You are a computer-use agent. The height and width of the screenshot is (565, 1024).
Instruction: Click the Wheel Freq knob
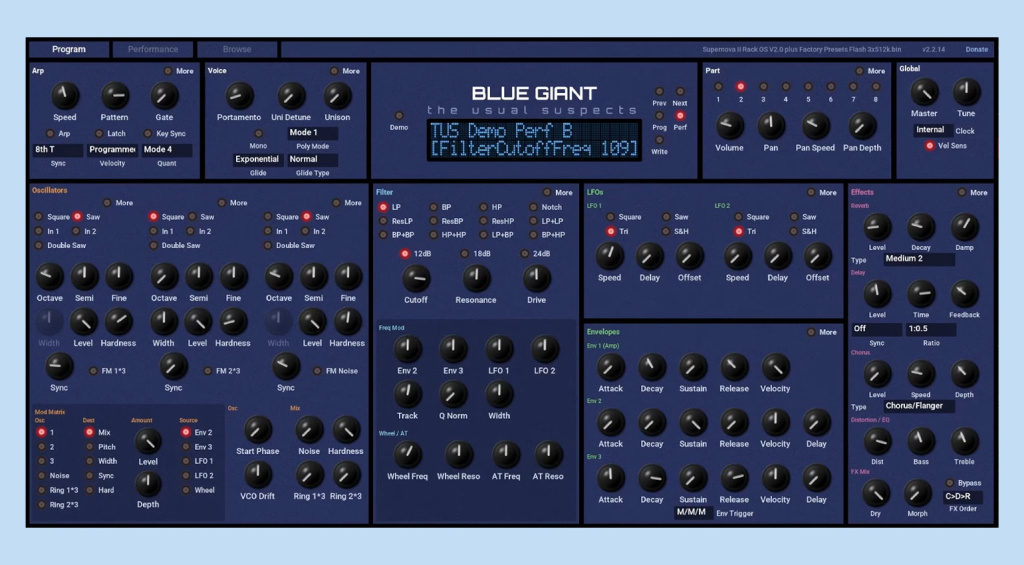coord(407,455)
